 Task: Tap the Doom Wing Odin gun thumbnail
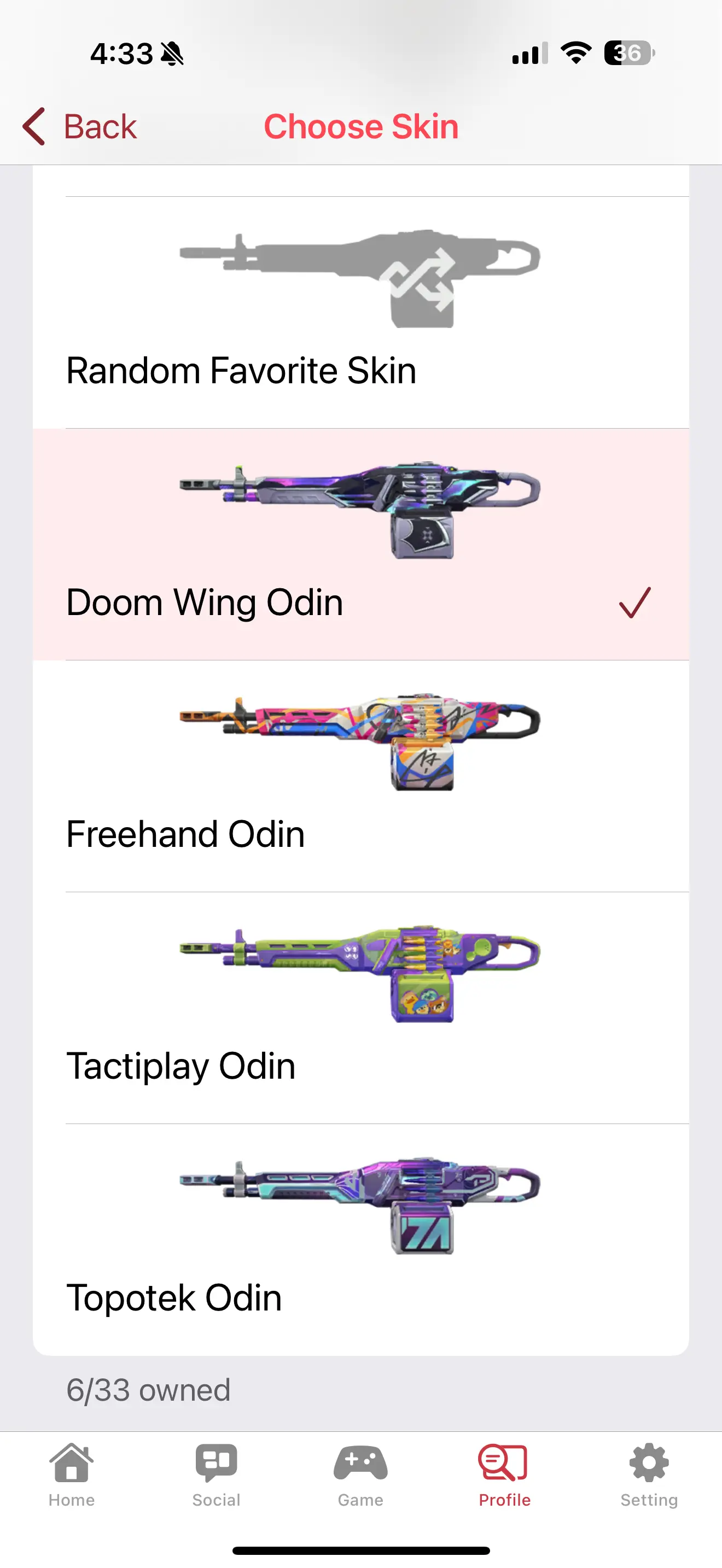360,511
